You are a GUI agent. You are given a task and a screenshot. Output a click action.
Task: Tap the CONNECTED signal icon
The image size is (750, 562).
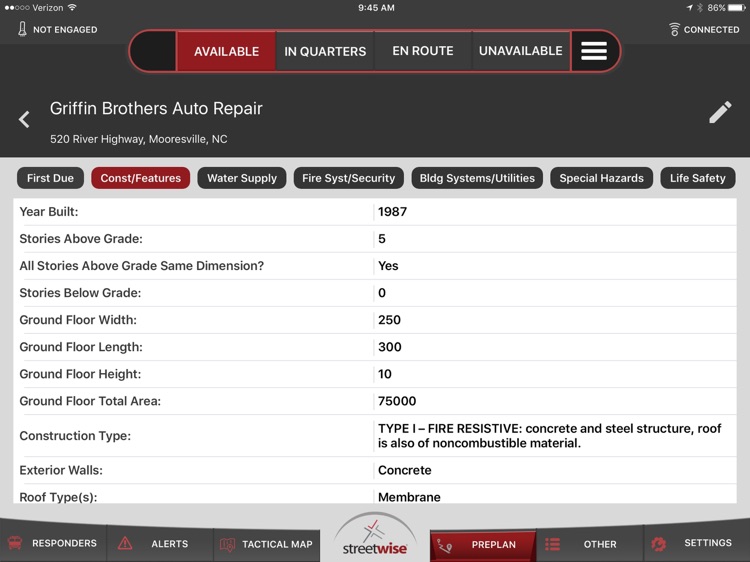click(674, 30)
